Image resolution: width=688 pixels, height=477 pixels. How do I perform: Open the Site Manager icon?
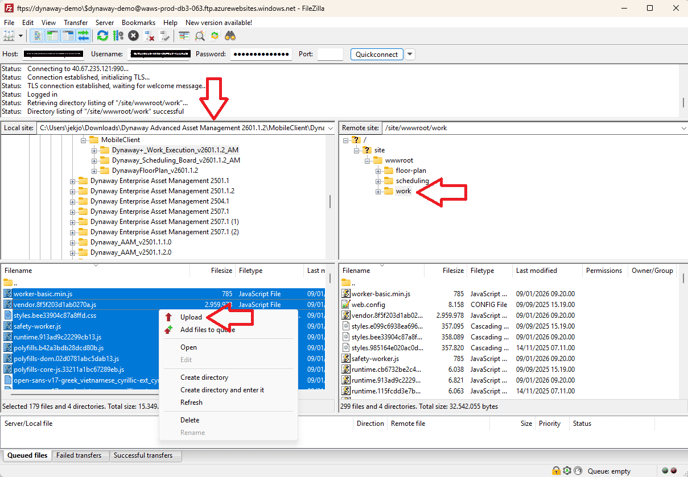(11, 36)
